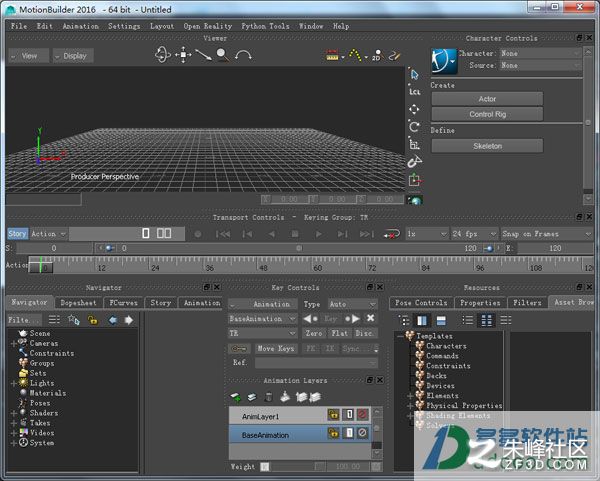This screenshot has width=600, height=481.
Task: Select the Travelling pan tool in Viewer
Action: point(183,55)
